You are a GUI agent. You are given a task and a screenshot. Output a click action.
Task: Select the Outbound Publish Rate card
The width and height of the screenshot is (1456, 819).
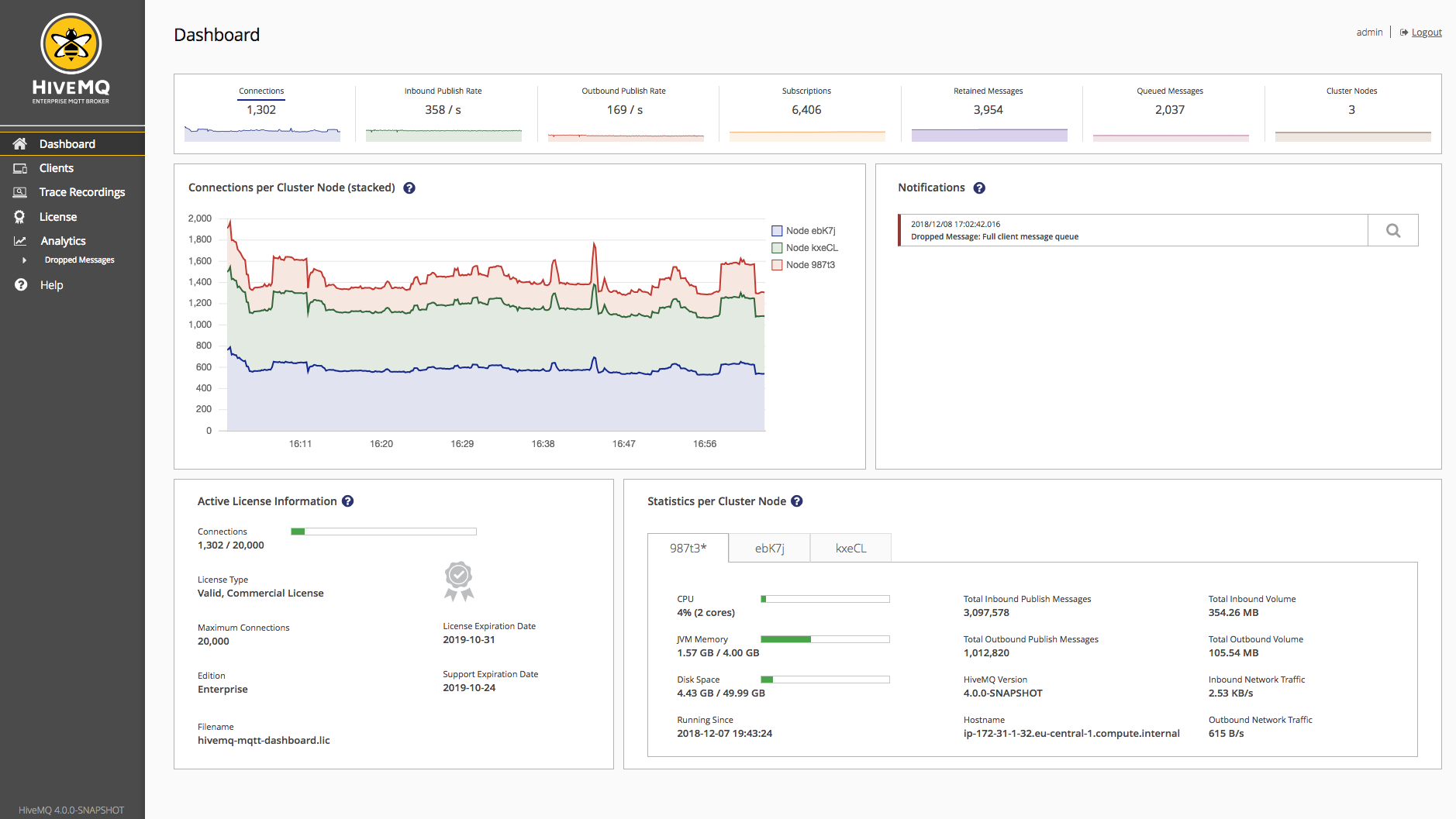[x=625, y=113]
